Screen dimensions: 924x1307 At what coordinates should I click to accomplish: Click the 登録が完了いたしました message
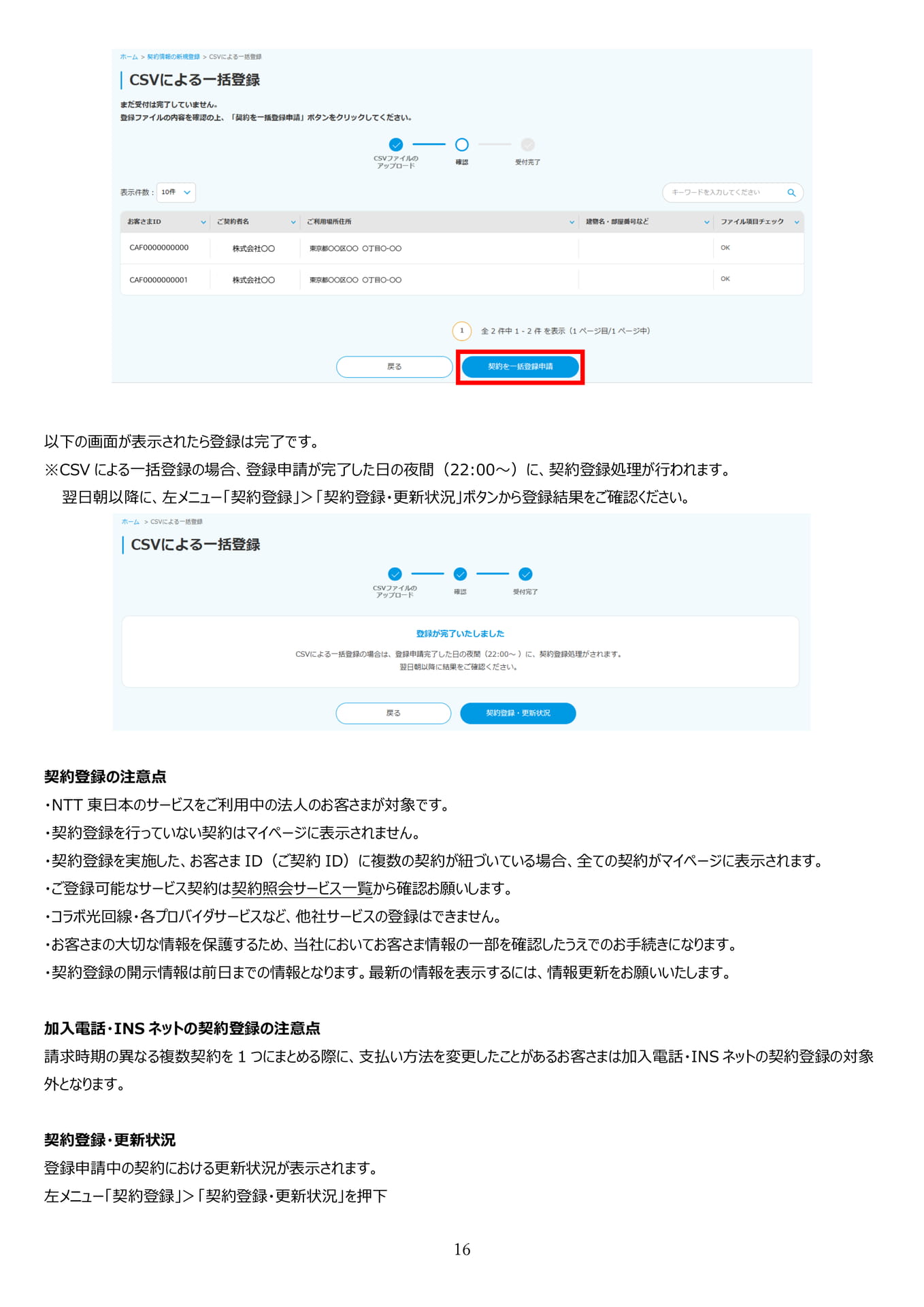point(461,634)
